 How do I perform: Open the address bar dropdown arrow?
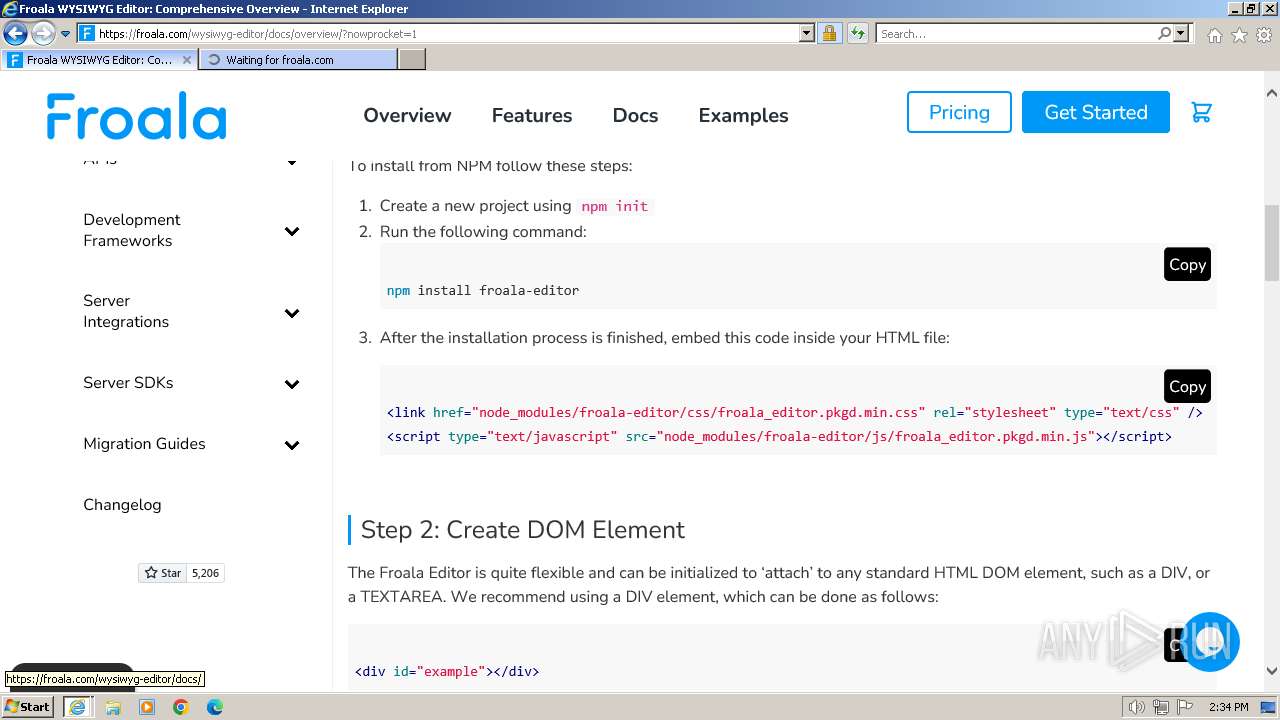[807, 33]
